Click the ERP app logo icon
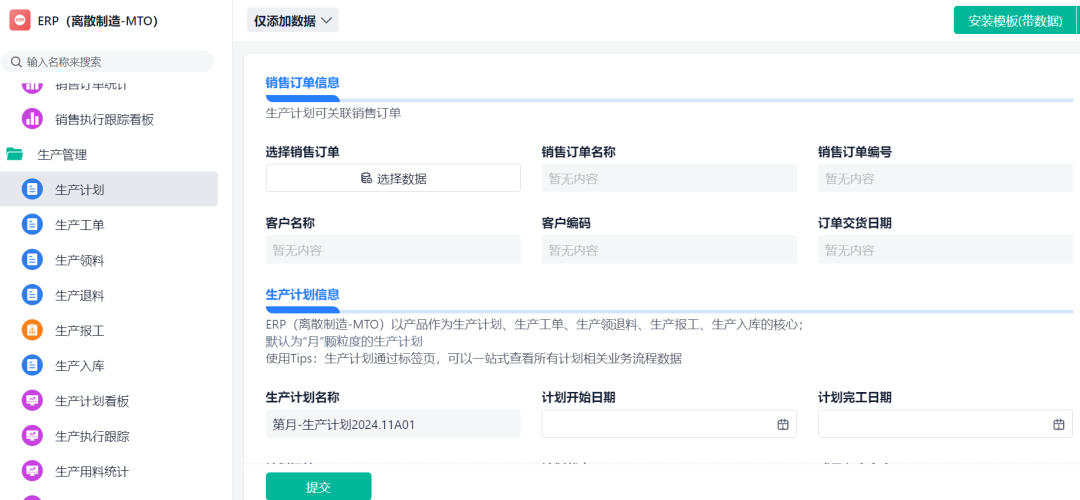Viewport: 1080px width, 500px height. click(20, 21)
